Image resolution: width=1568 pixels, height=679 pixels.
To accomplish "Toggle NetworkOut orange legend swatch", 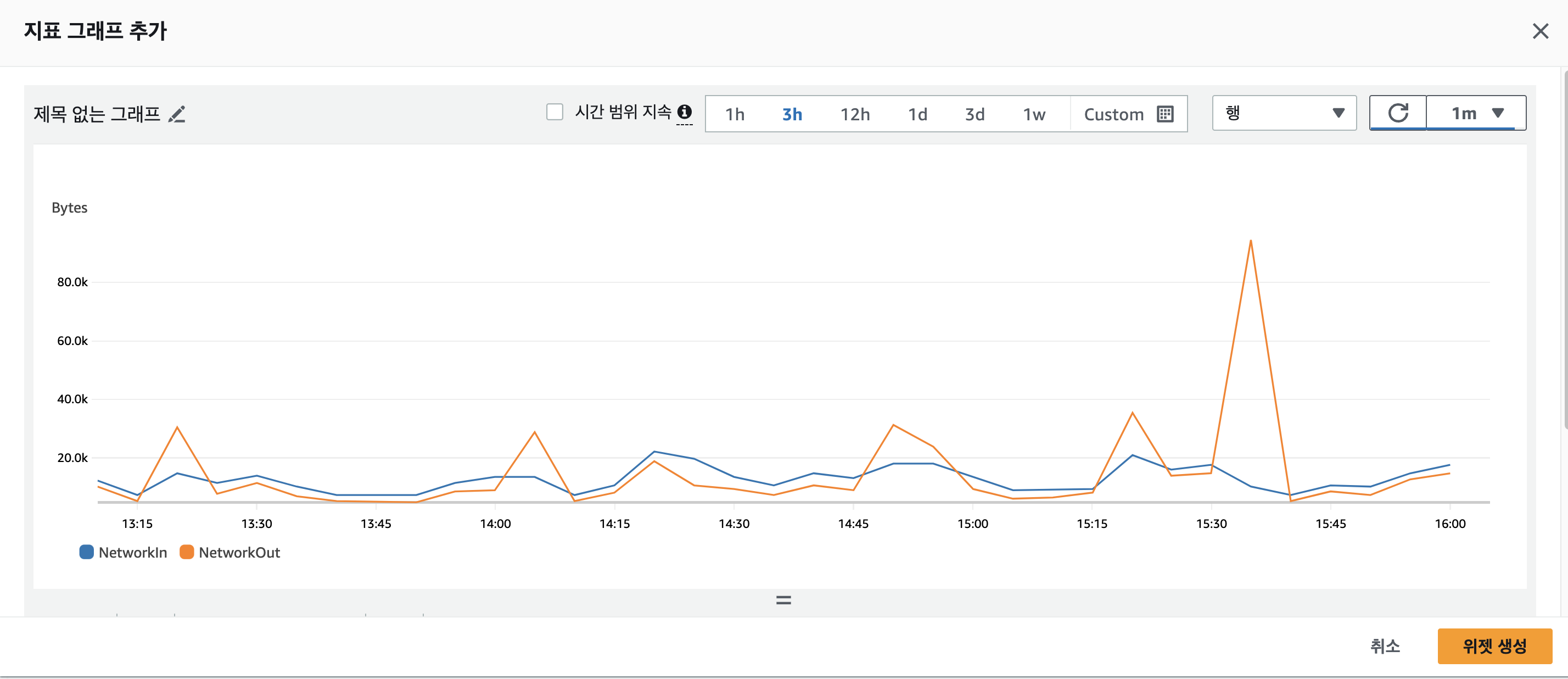I will [187, 552].
